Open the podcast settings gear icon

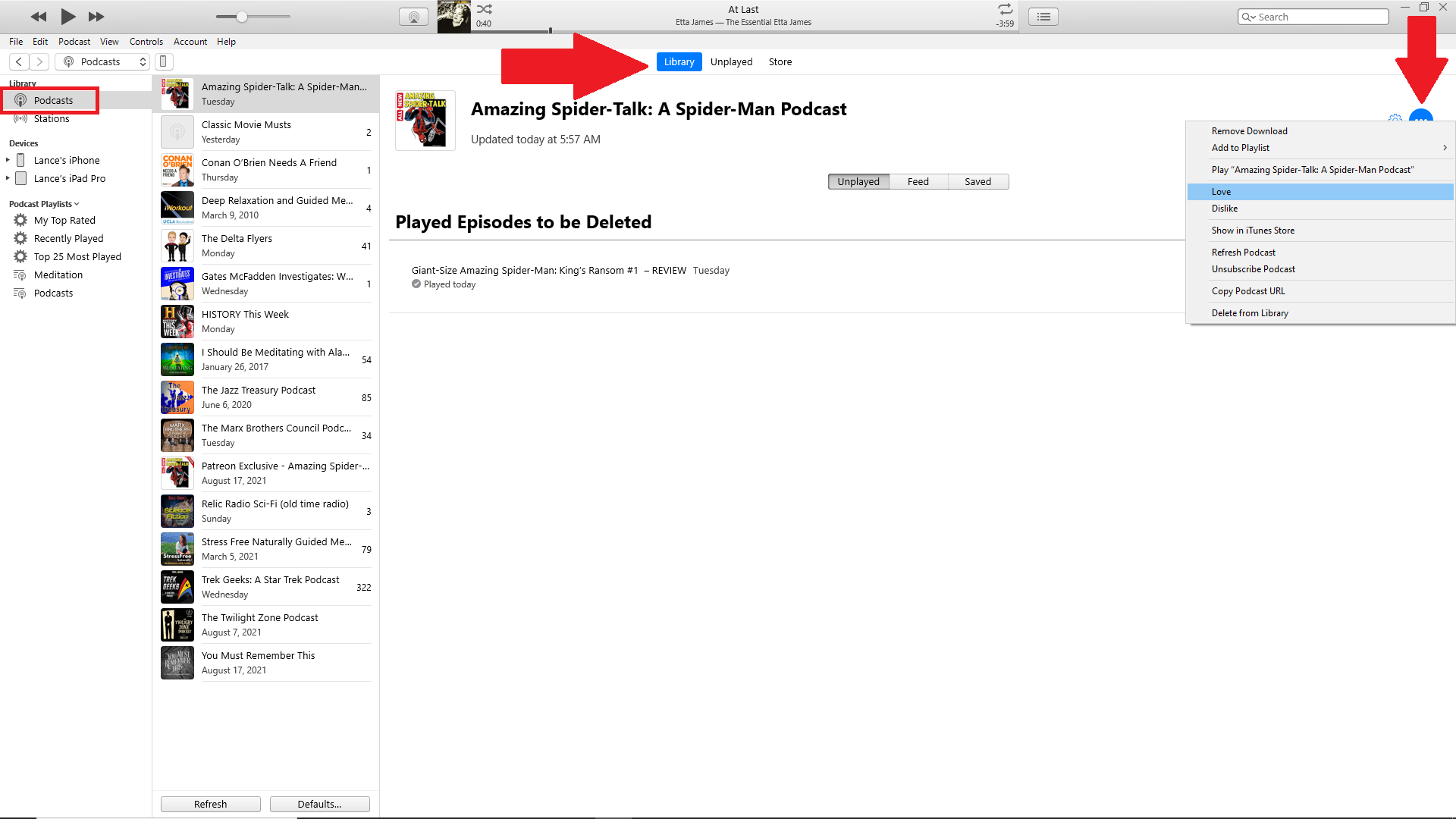1395,119
